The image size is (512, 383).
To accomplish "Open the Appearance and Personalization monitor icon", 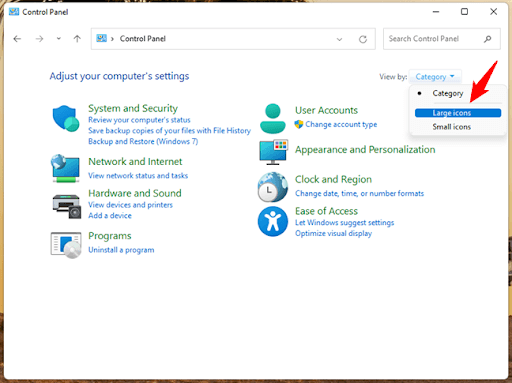I will pos(273,152).
